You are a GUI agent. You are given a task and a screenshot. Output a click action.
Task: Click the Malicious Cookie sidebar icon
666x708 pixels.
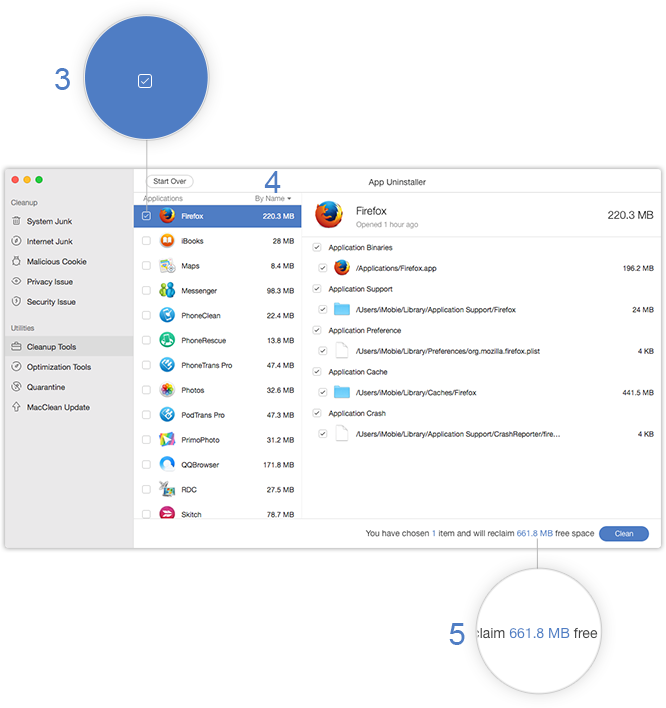click(x=16, y=261)
